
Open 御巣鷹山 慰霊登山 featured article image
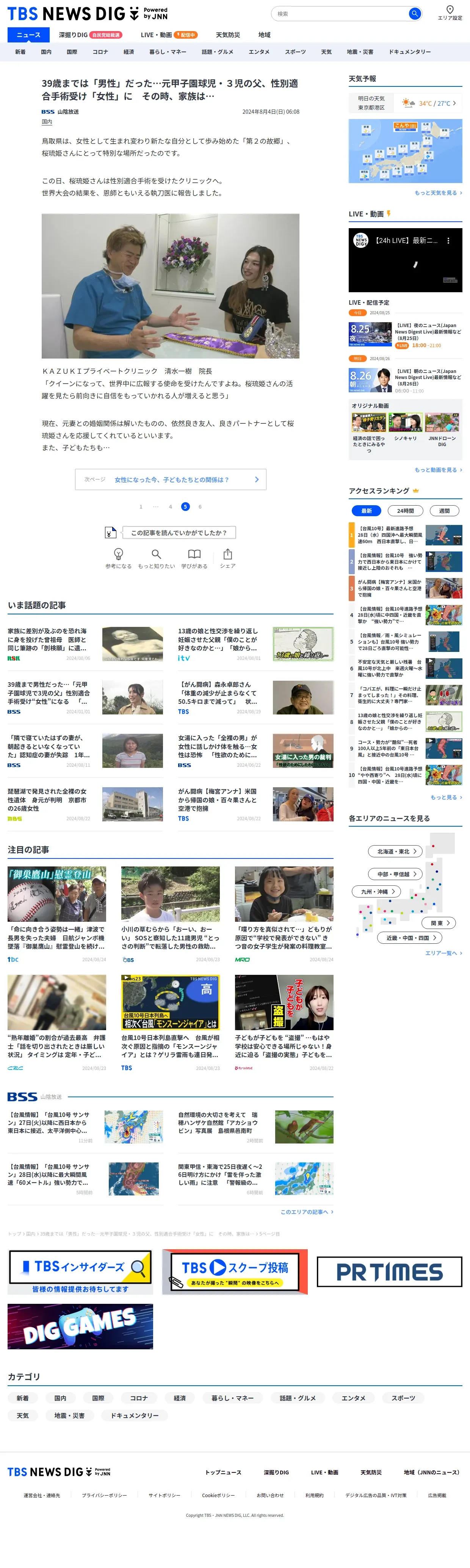(x=56, y=894)
